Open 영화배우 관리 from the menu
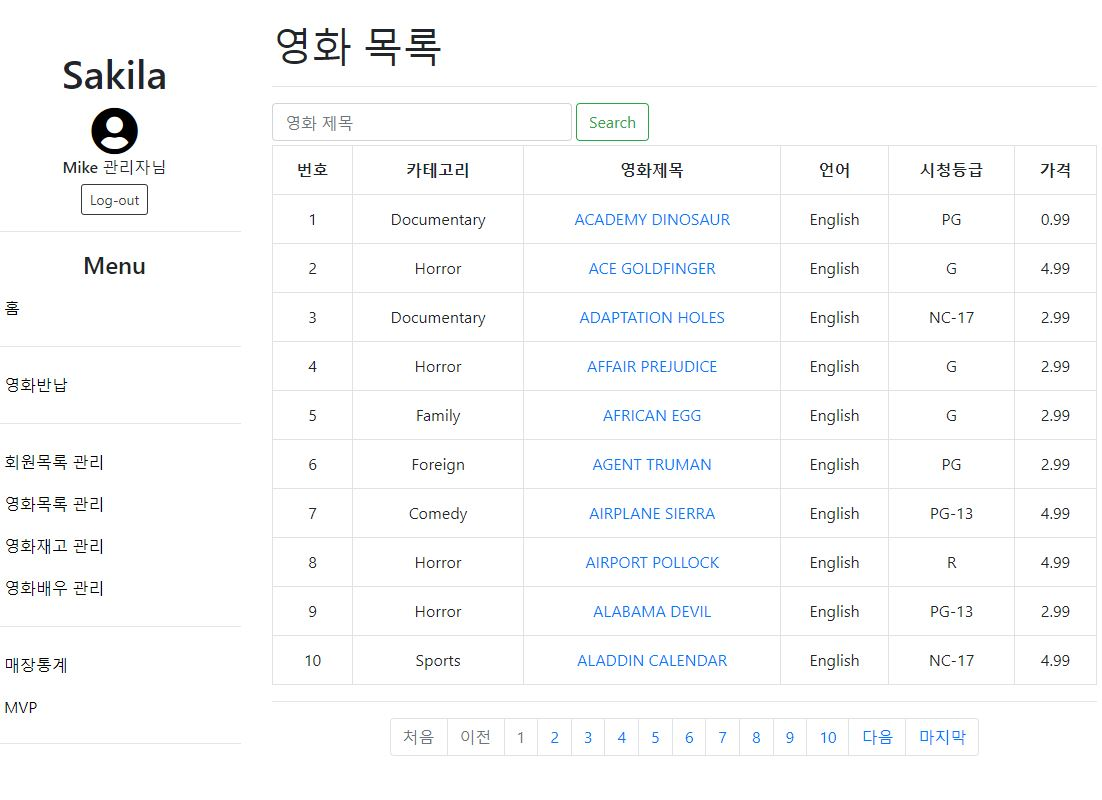 54,588
